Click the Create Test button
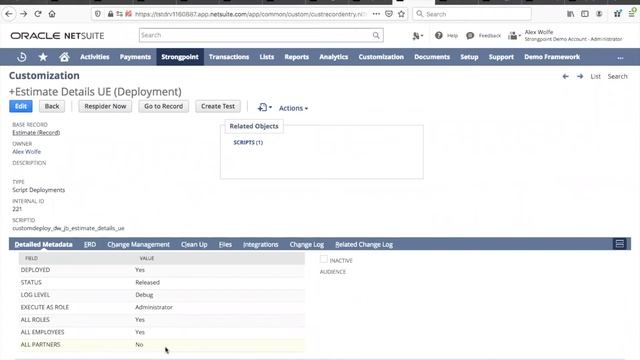This screenshot has height=360, width=640. [x=218, y=106]
